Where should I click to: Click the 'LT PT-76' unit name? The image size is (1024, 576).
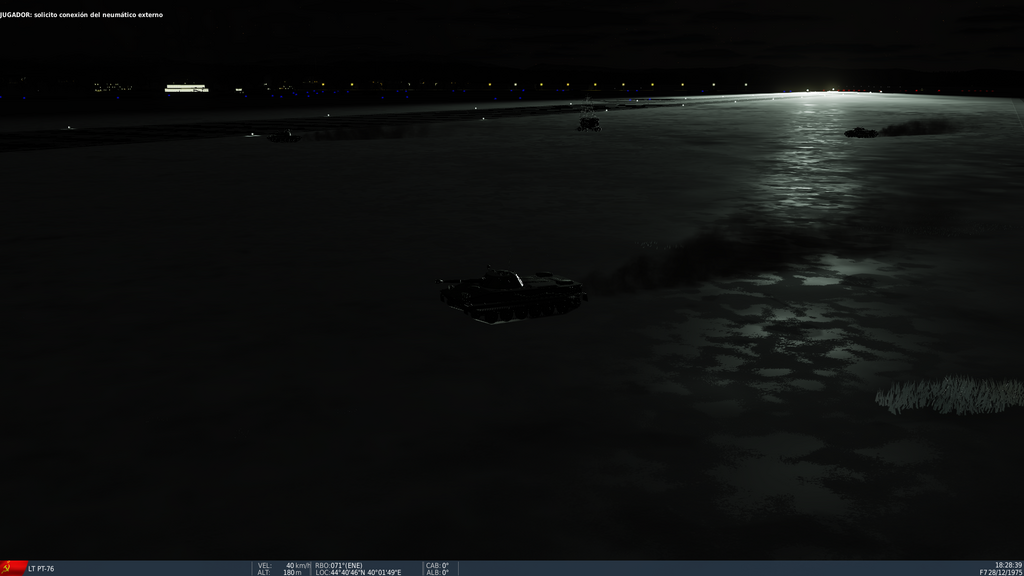tap(41, 569)
